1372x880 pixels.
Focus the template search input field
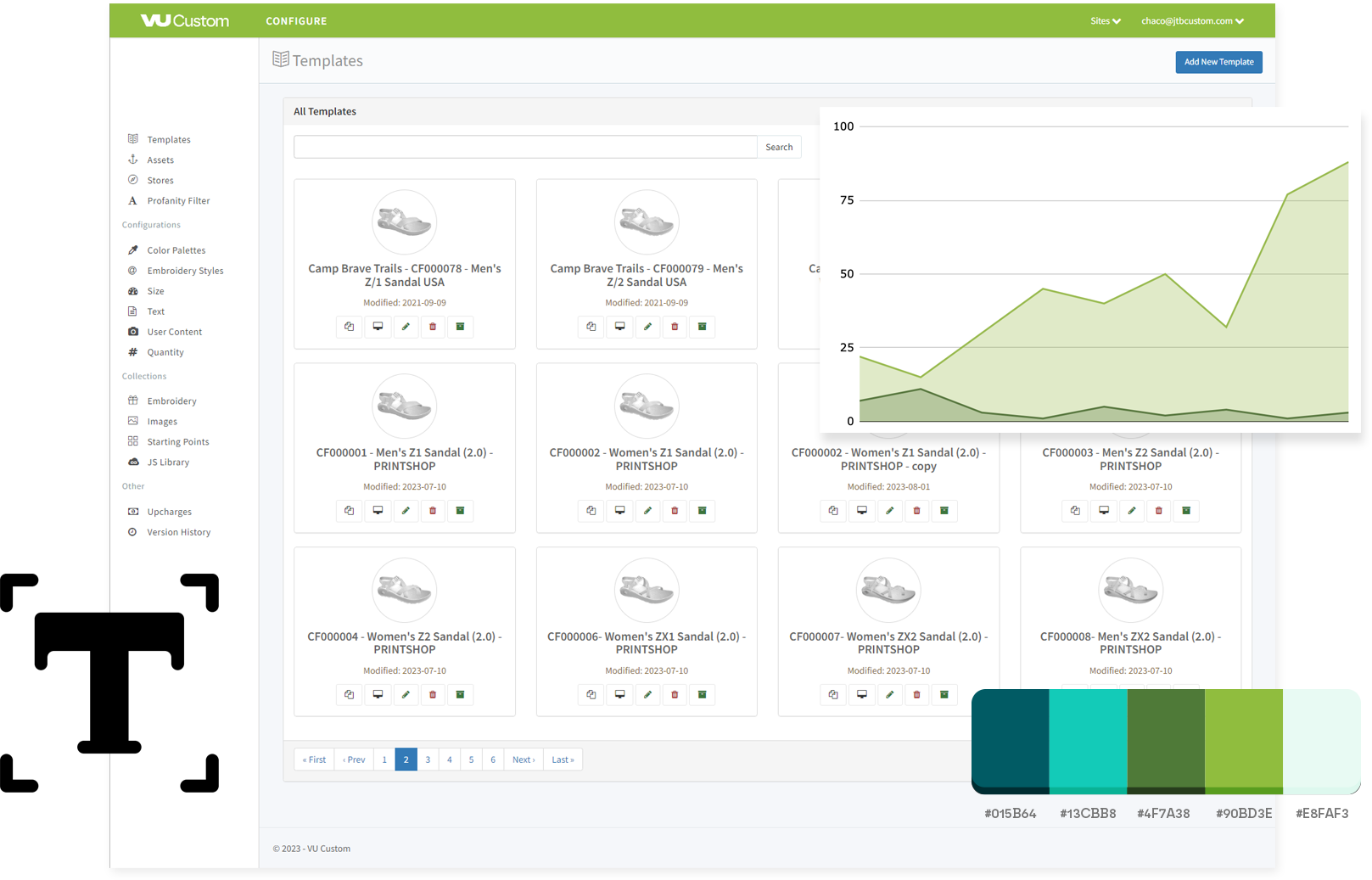525,147
